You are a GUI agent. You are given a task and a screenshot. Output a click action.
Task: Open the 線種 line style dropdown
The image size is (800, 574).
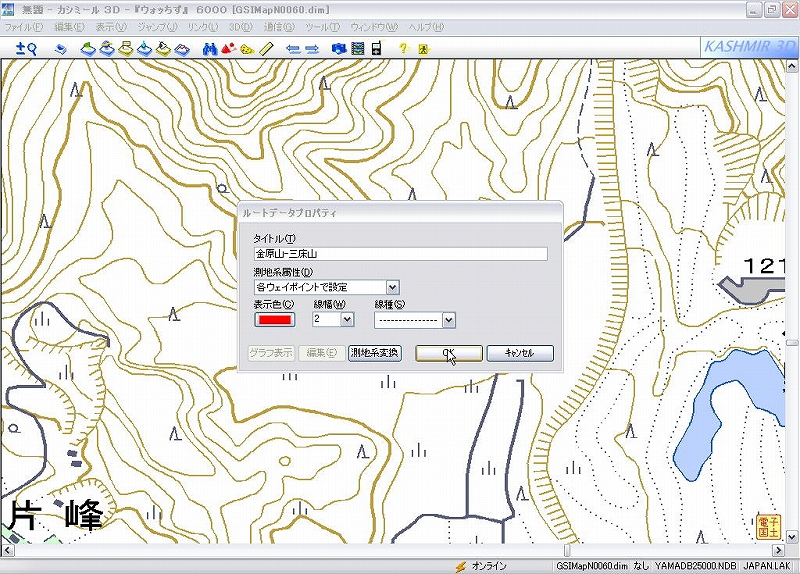448,320
